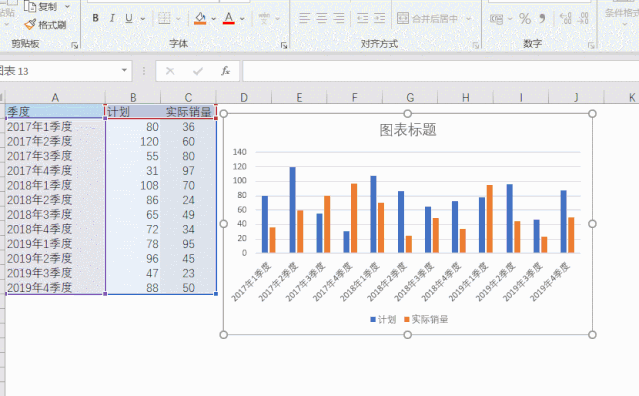Click the Copy (复制) button
This screenshot has height=396, width=639.
tap(40, 7)
